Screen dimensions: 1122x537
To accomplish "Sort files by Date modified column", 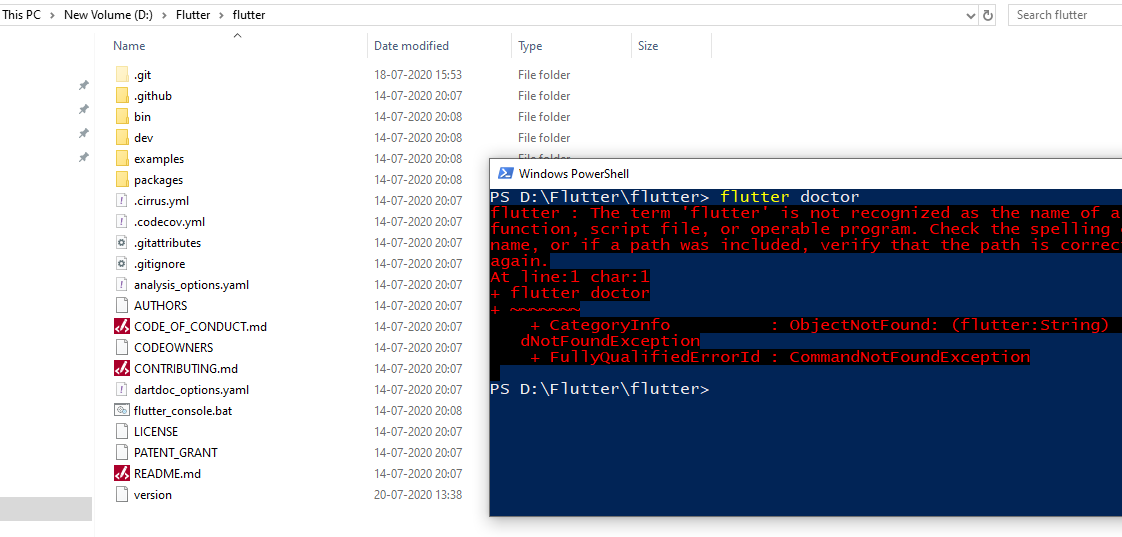I will click(411, 46).
